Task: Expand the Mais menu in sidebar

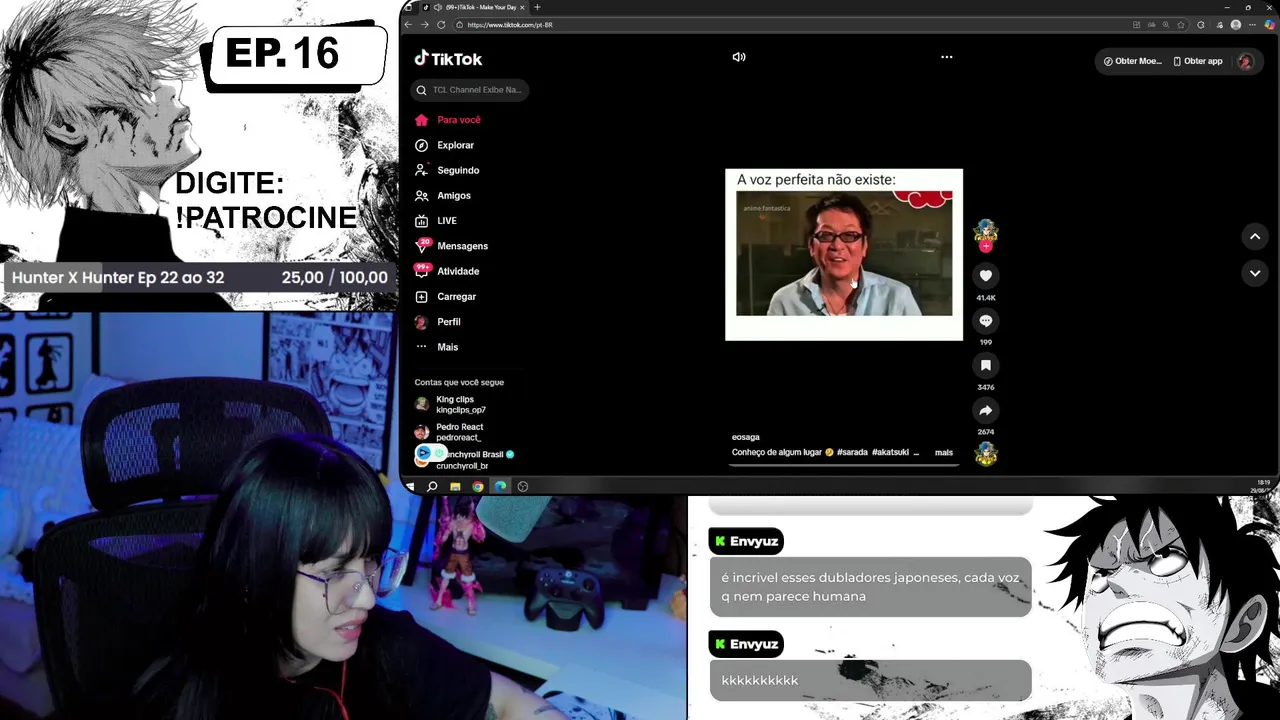Action: (x=437, y=347)
